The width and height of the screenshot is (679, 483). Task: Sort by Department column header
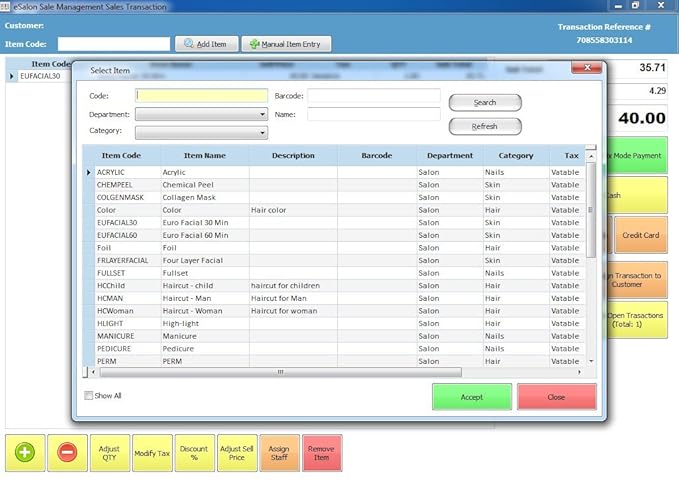pyautogui.click(x=449, y=156)
